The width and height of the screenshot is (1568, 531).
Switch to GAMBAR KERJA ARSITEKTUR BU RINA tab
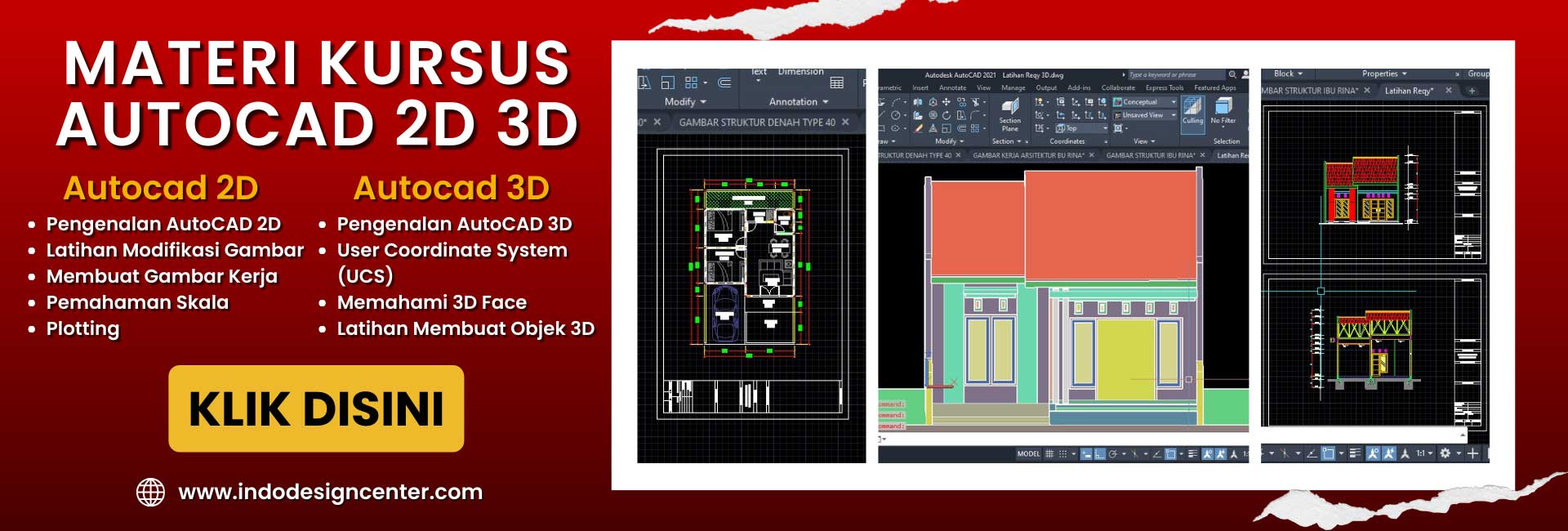(x=1029, y=155)
